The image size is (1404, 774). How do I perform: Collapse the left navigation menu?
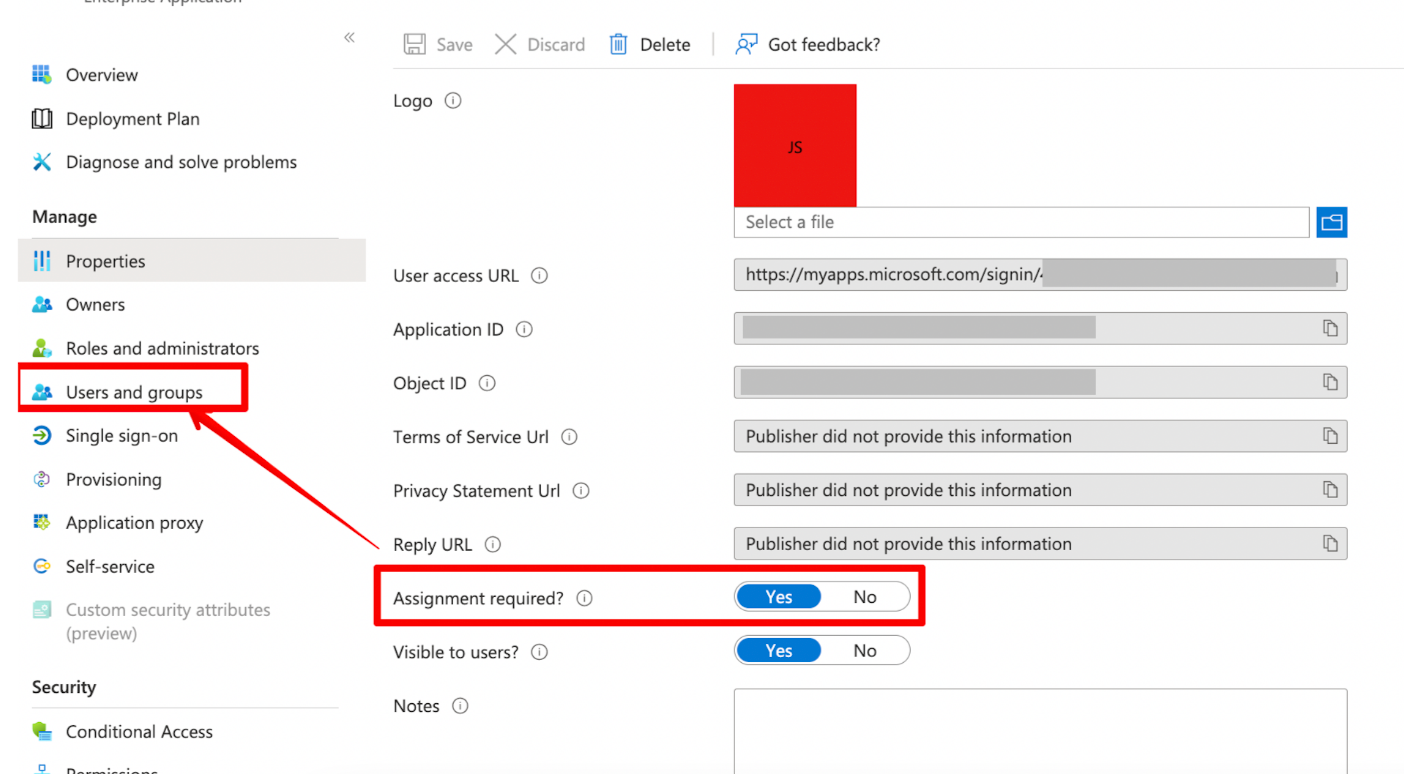point(349,38)
